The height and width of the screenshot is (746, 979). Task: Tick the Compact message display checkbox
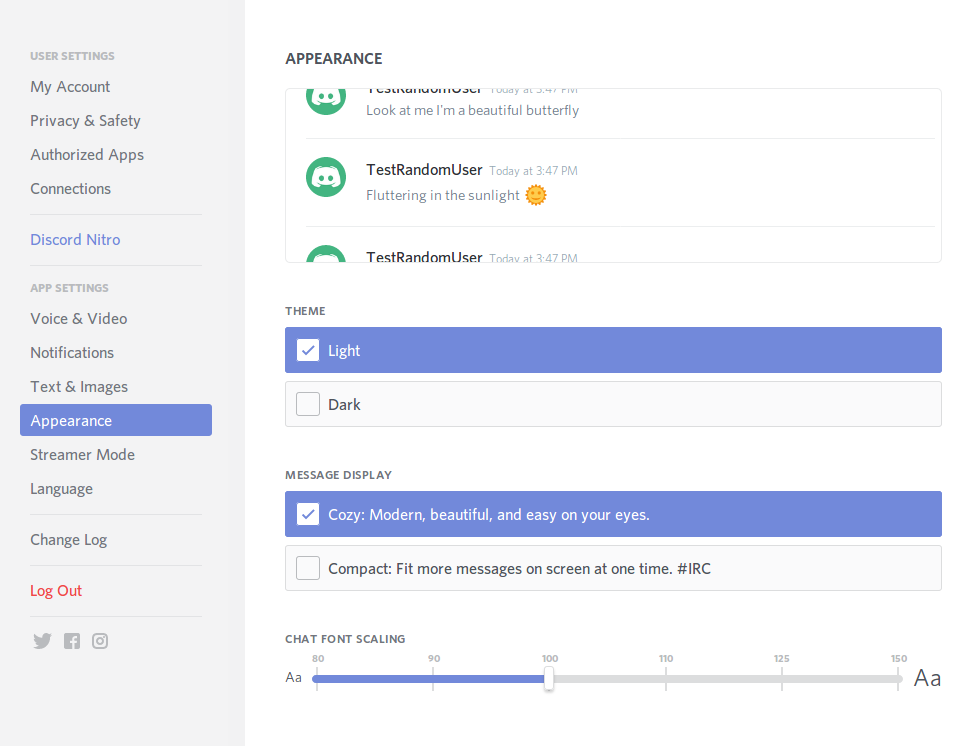(308, 568)
